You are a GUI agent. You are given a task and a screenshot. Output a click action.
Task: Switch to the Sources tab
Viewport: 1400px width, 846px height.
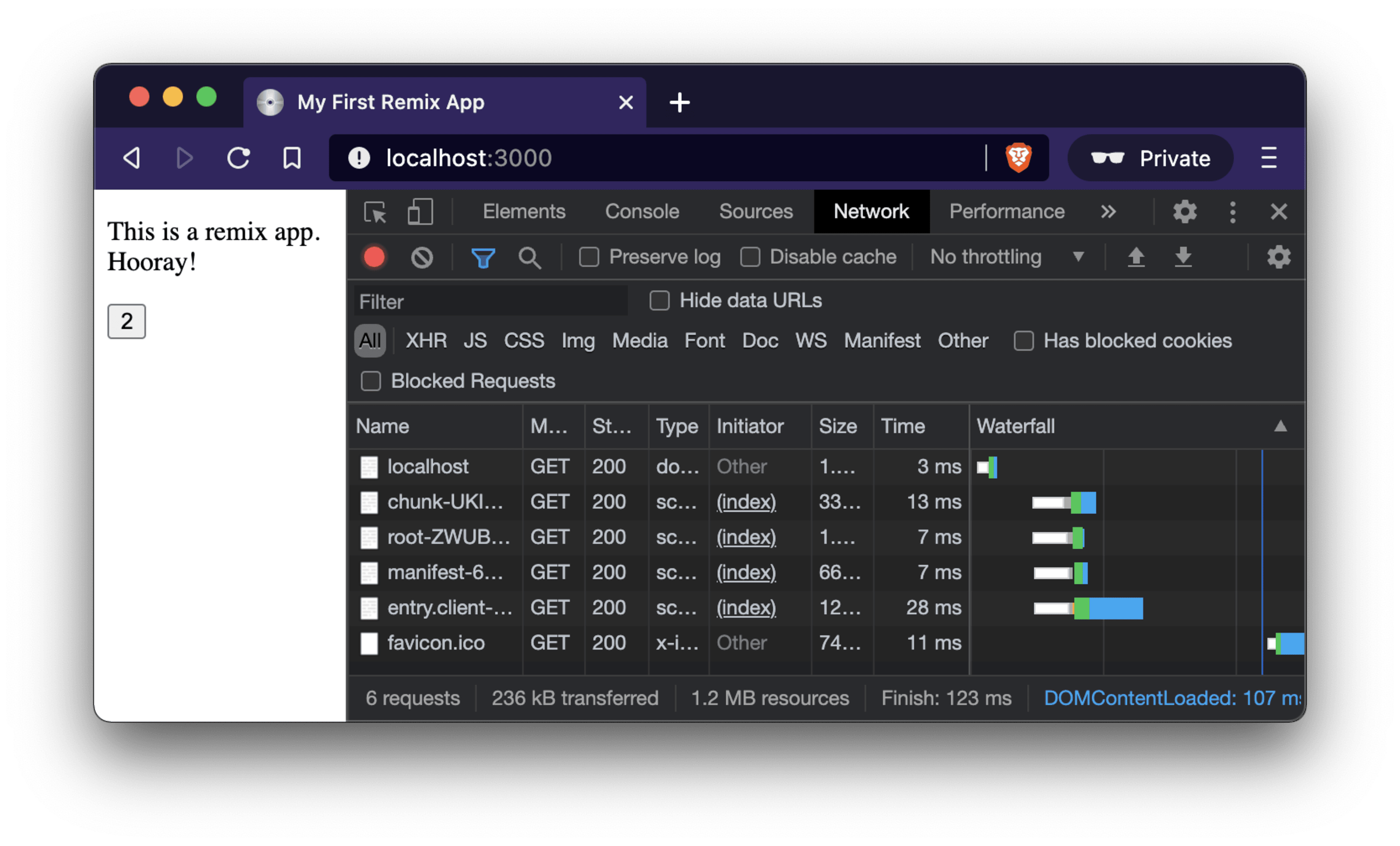[x=756, y=212]
